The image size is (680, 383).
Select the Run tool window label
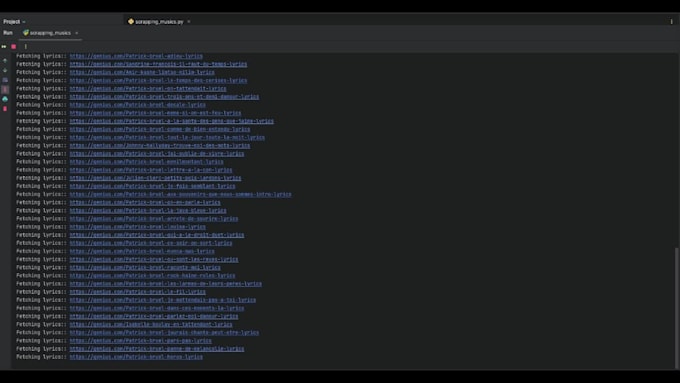[x=8, y=33]
